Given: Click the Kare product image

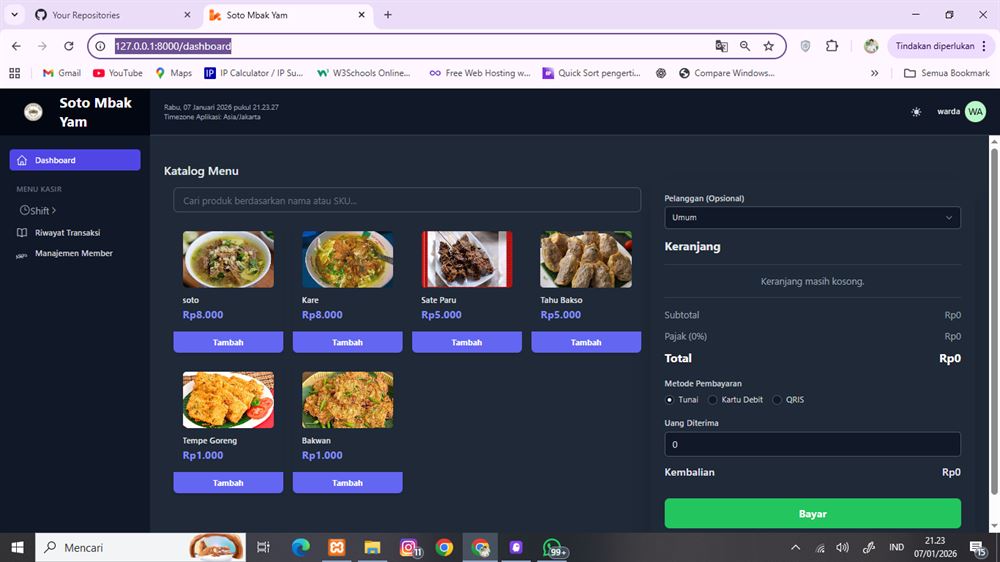Looking at the screenshot, I should (348, 260).
